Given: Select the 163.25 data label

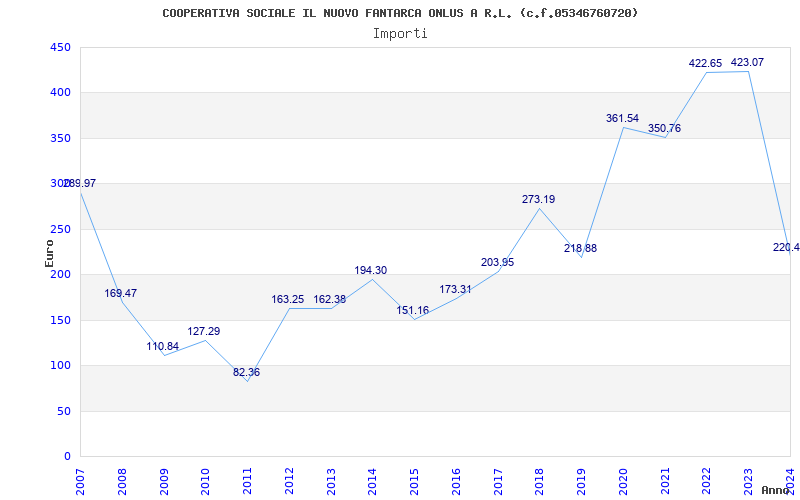Looking at the screenshot, I should click(x=287, y=299).
